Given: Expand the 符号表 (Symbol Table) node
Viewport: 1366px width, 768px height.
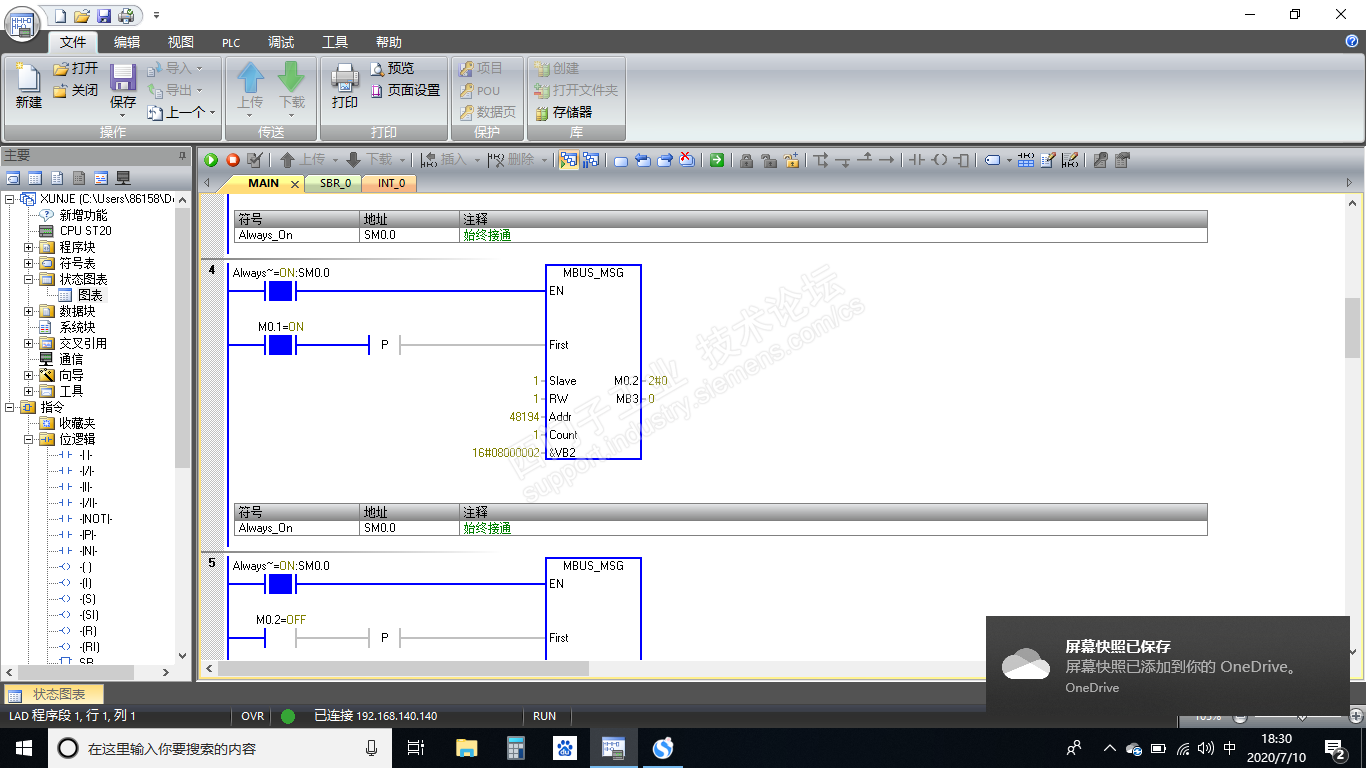Looking at the screenshot, I should 29,263.
